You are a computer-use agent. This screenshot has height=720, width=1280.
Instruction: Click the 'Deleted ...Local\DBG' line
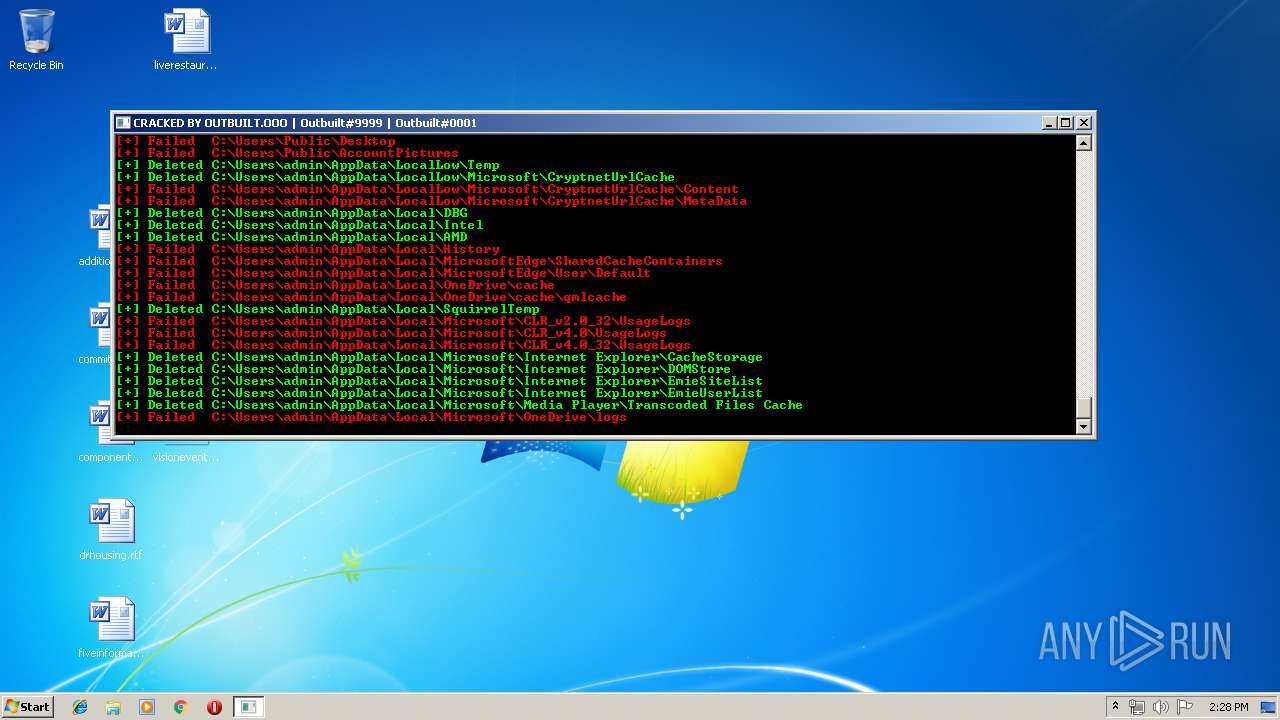coord(292,213)
